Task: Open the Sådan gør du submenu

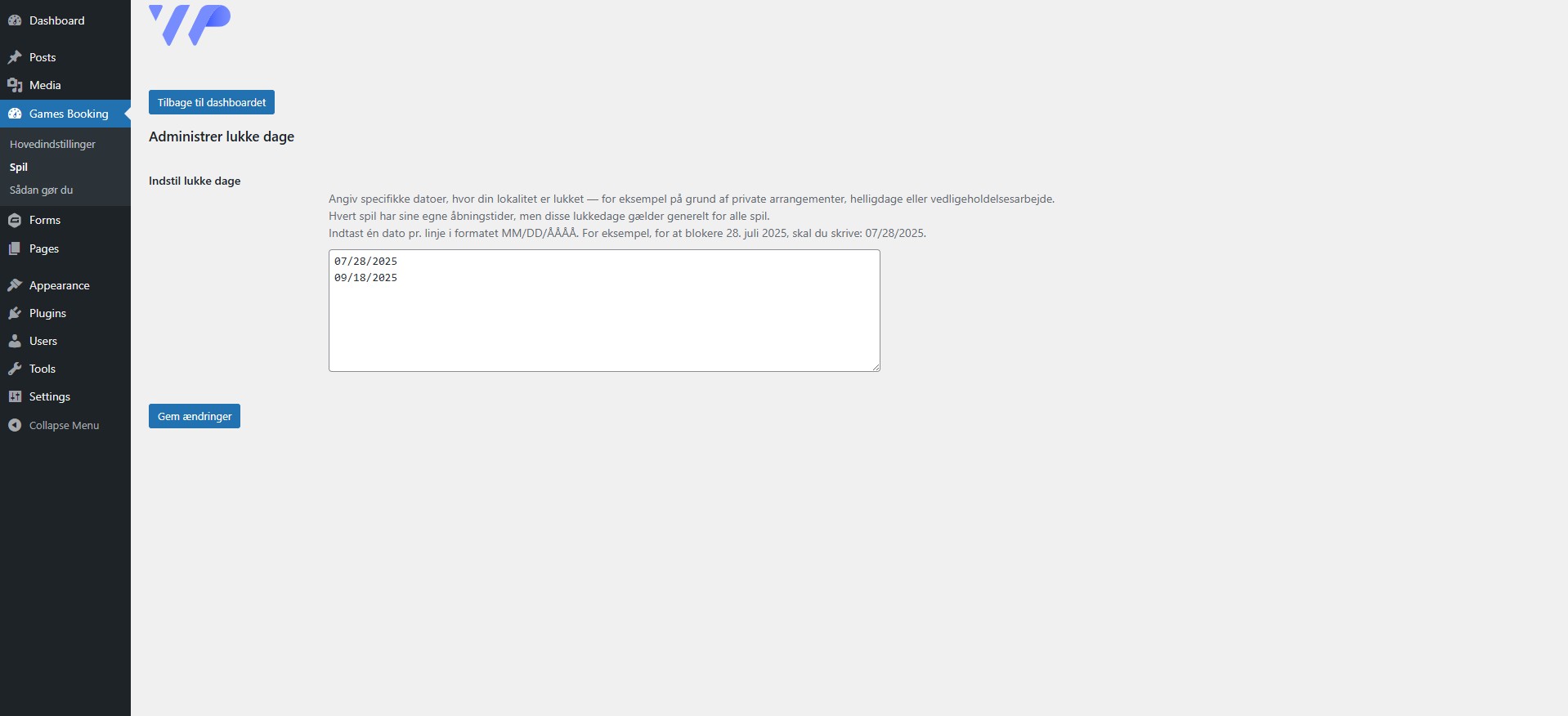Action: click(x=41, y=190)
